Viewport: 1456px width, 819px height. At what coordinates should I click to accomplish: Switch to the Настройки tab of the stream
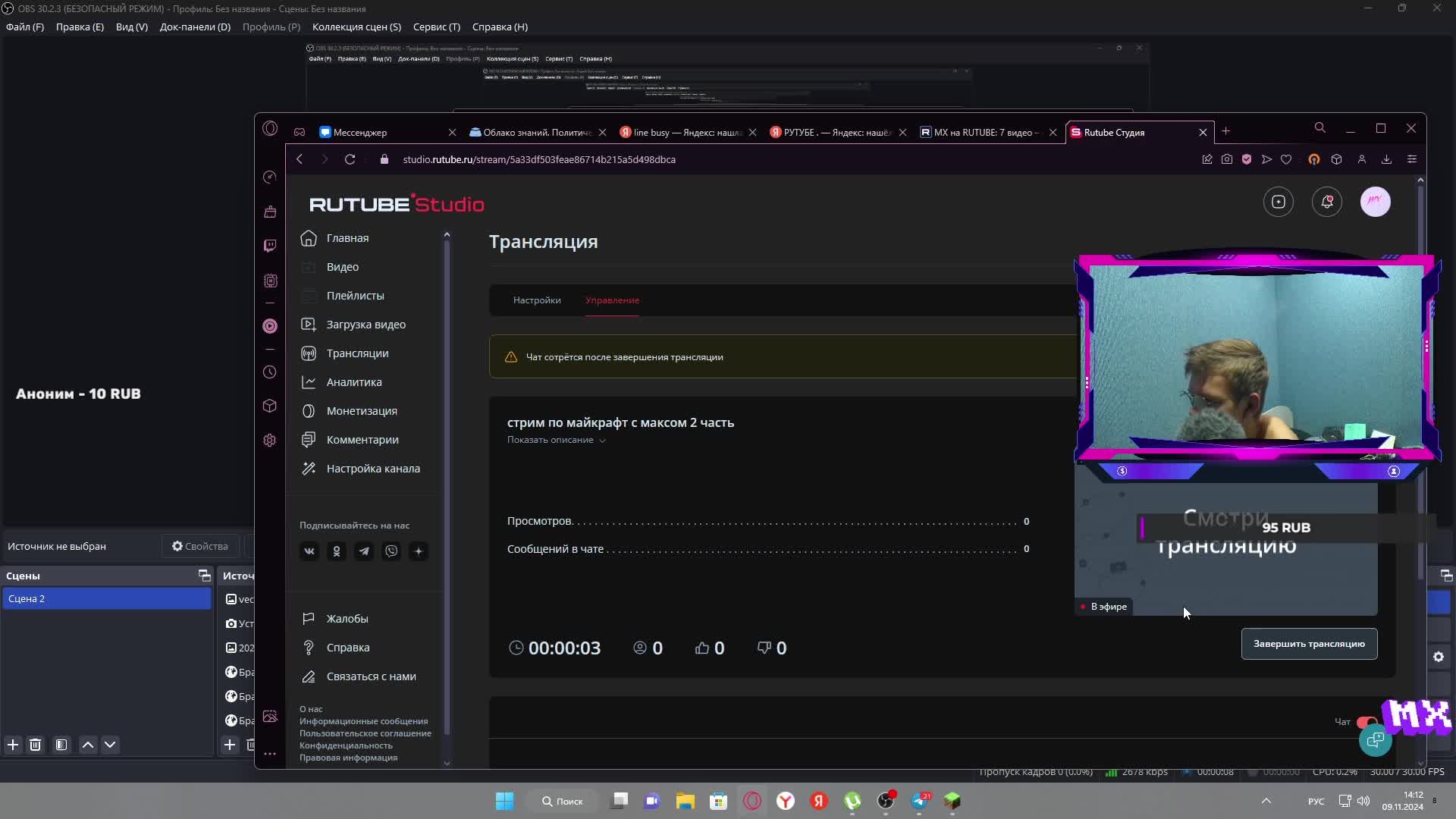[x=537, y=300]
